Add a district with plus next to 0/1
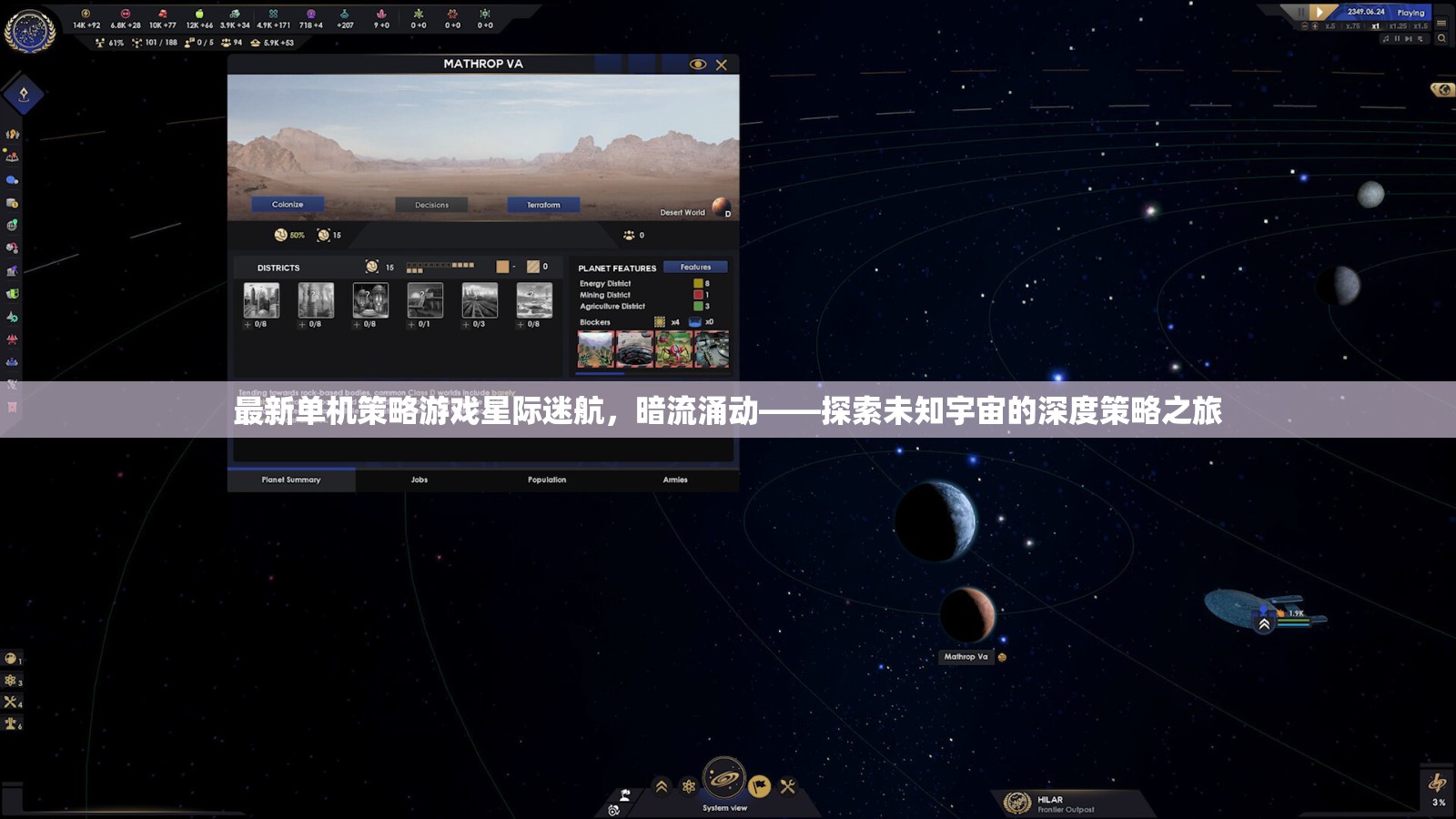1456x819 pixels. pyautogui.click(x=411, y=324)
